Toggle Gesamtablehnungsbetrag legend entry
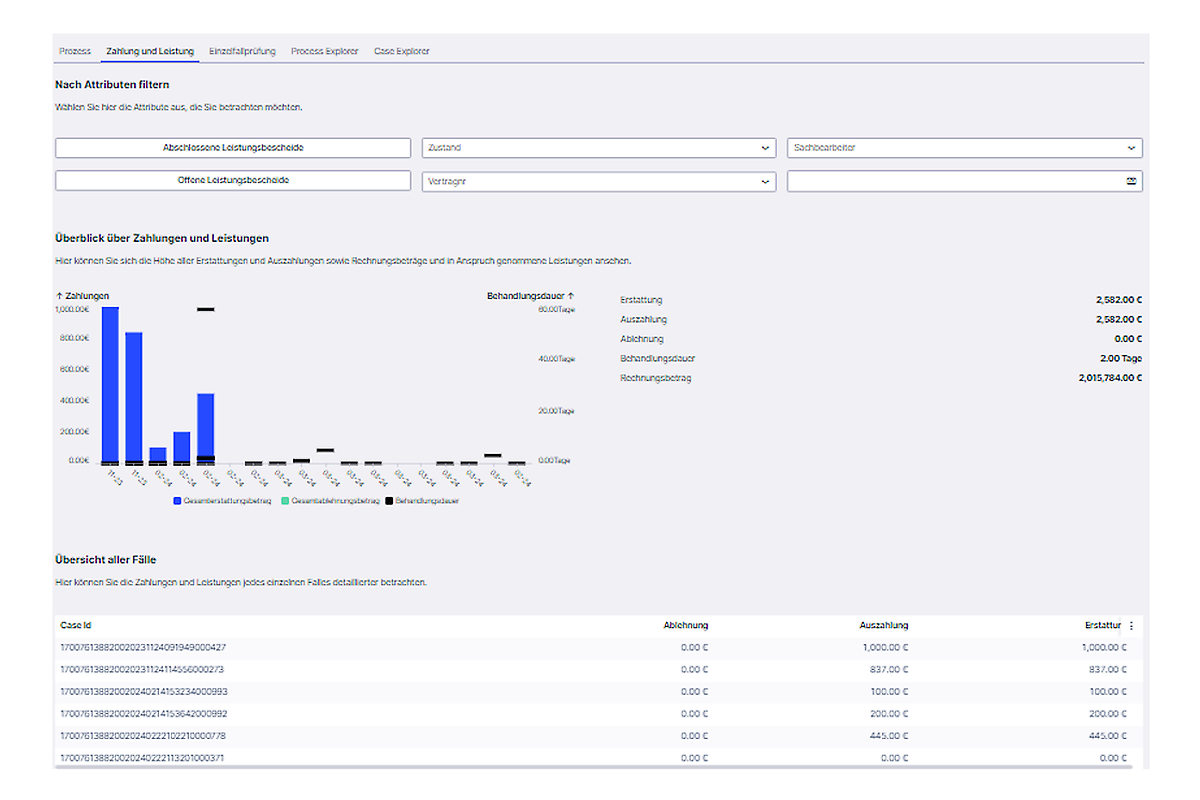 [x=330, y=500]
